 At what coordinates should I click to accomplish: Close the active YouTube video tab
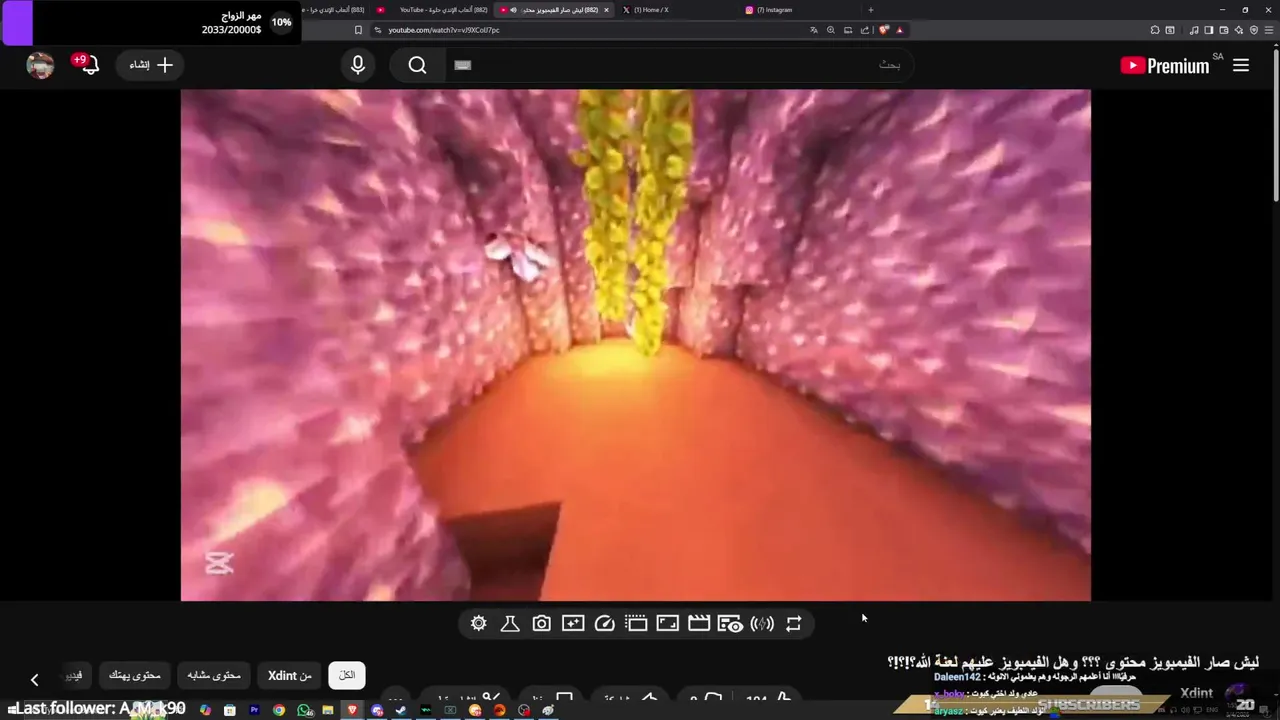(x=606, y=10)
